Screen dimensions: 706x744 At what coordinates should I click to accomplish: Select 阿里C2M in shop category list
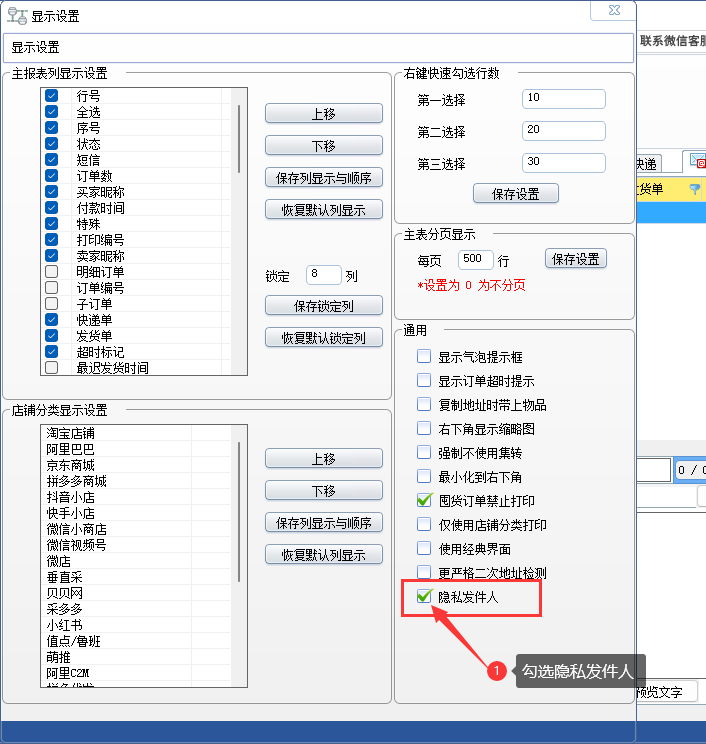[67, 673]
